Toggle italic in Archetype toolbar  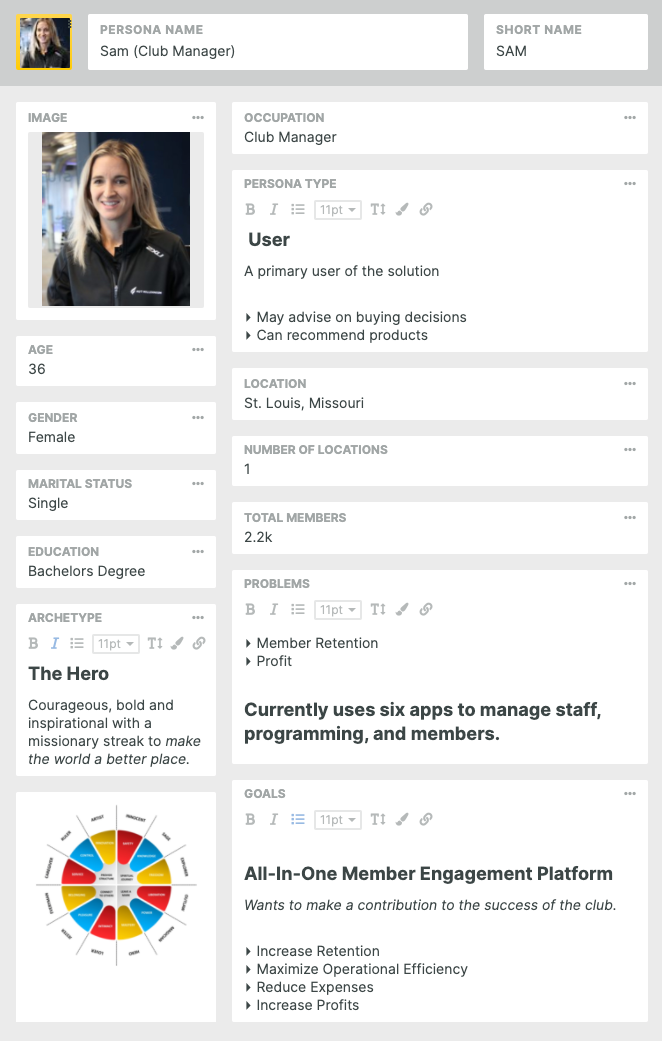point(55,644)
